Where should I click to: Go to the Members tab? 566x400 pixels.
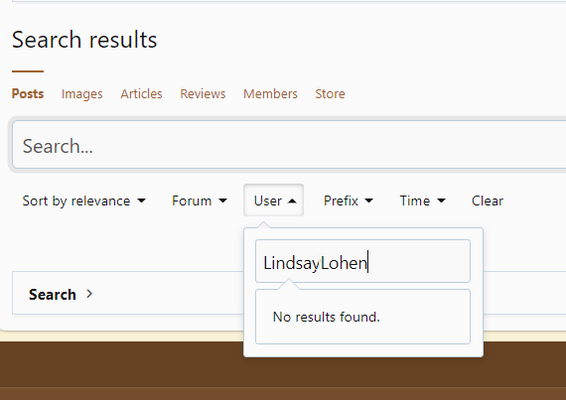pyautogui.click(x=270, y=94)
